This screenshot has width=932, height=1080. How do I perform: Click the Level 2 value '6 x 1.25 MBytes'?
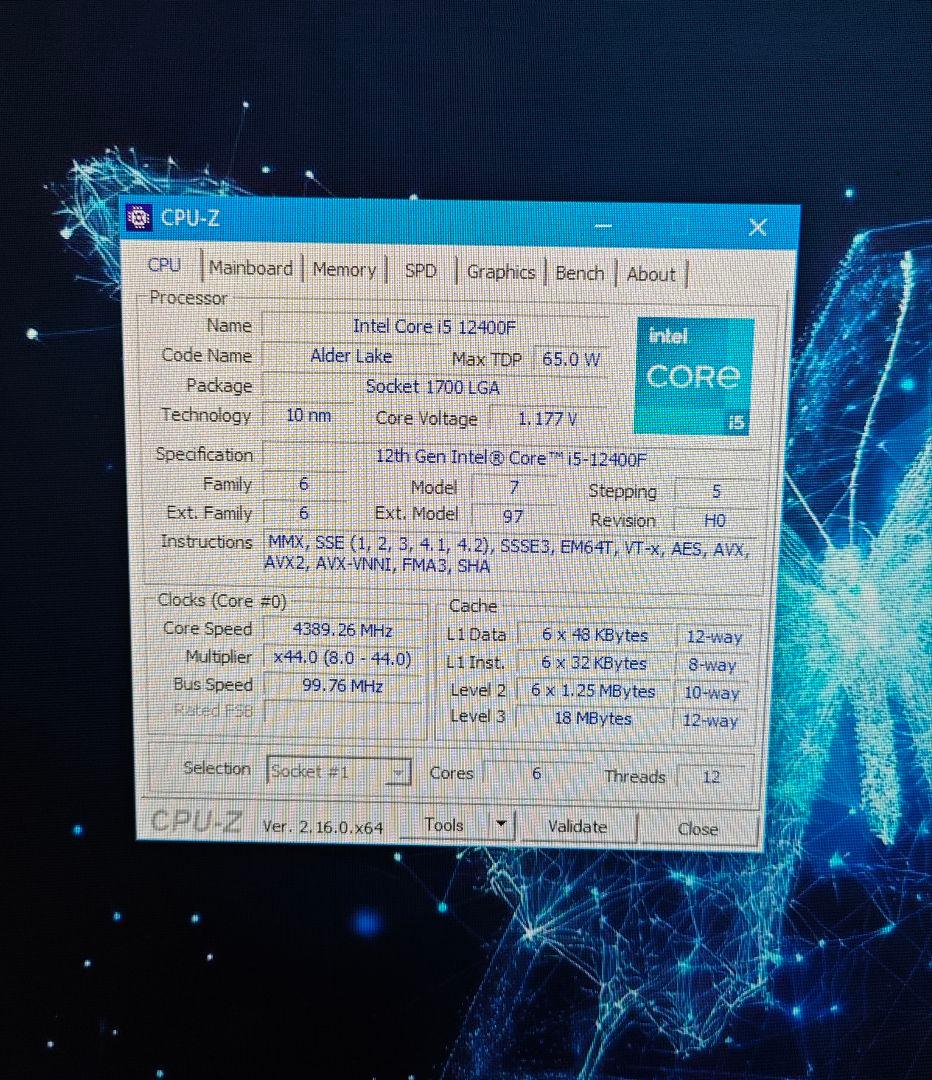[x=593, y=690]
